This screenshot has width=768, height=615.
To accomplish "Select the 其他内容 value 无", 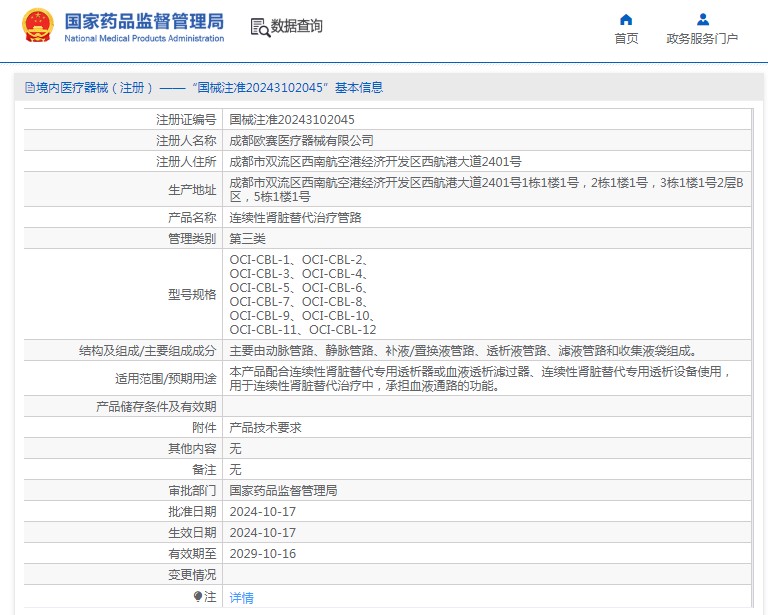I will (x=235, y=449).
